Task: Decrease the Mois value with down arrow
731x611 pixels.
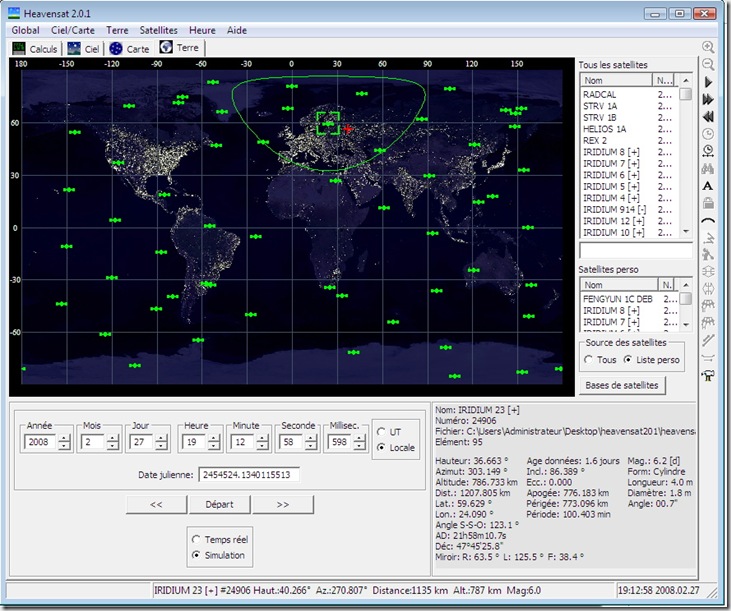Action: coord(112,446)
